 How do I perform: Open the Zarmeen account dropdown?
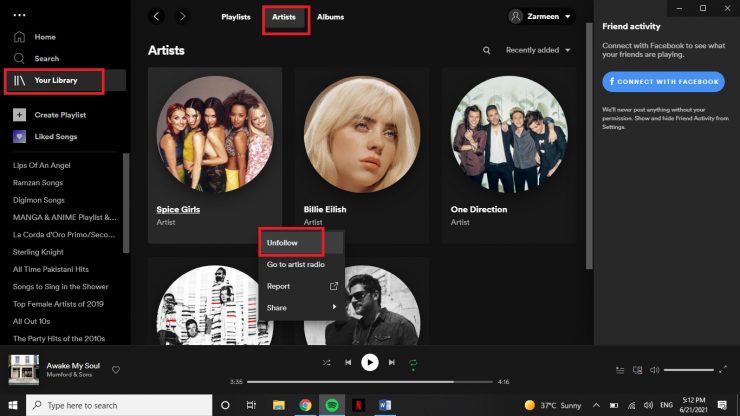[x=541, y=17]
